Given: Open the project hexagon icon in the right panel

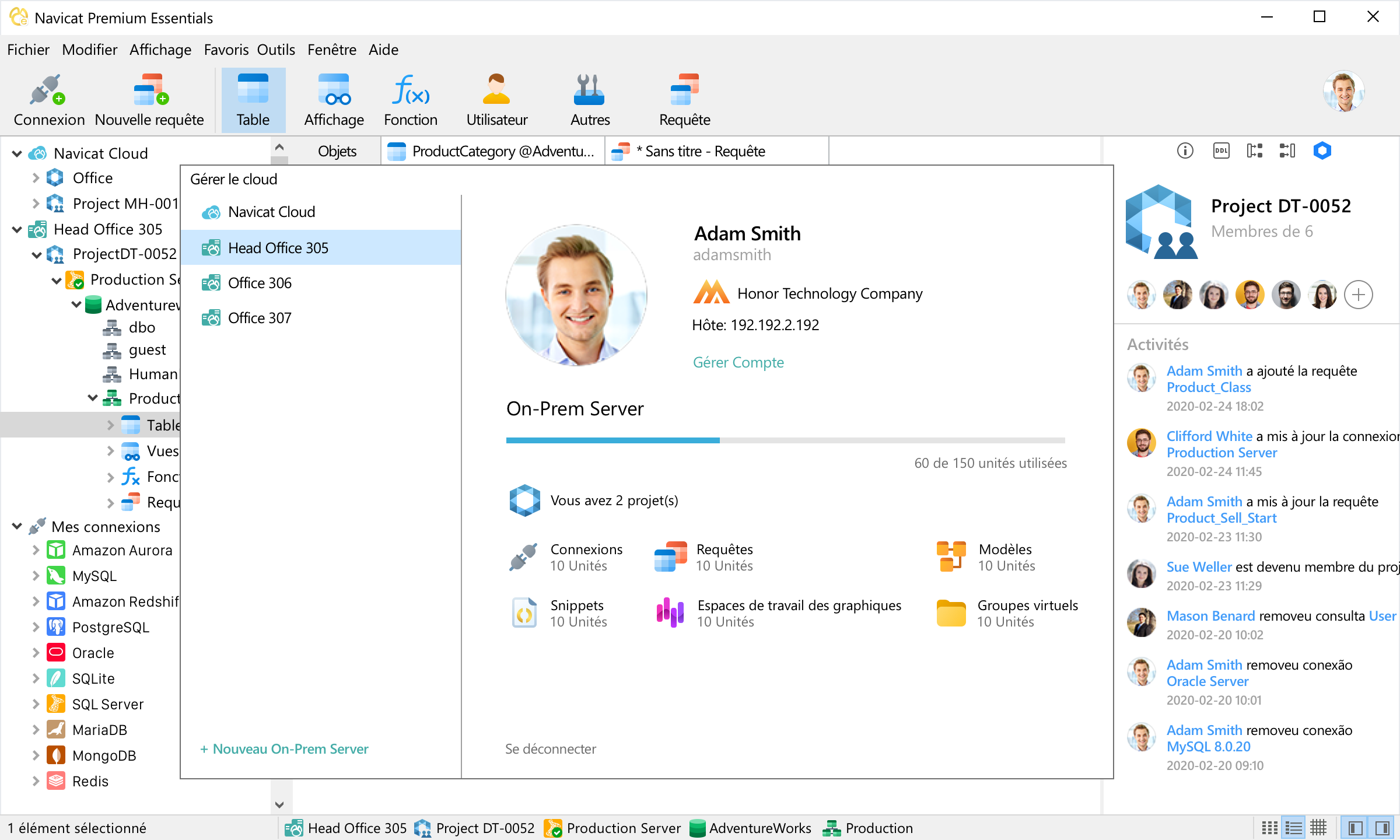Looking at the screenshot, I should point(1322,151).
